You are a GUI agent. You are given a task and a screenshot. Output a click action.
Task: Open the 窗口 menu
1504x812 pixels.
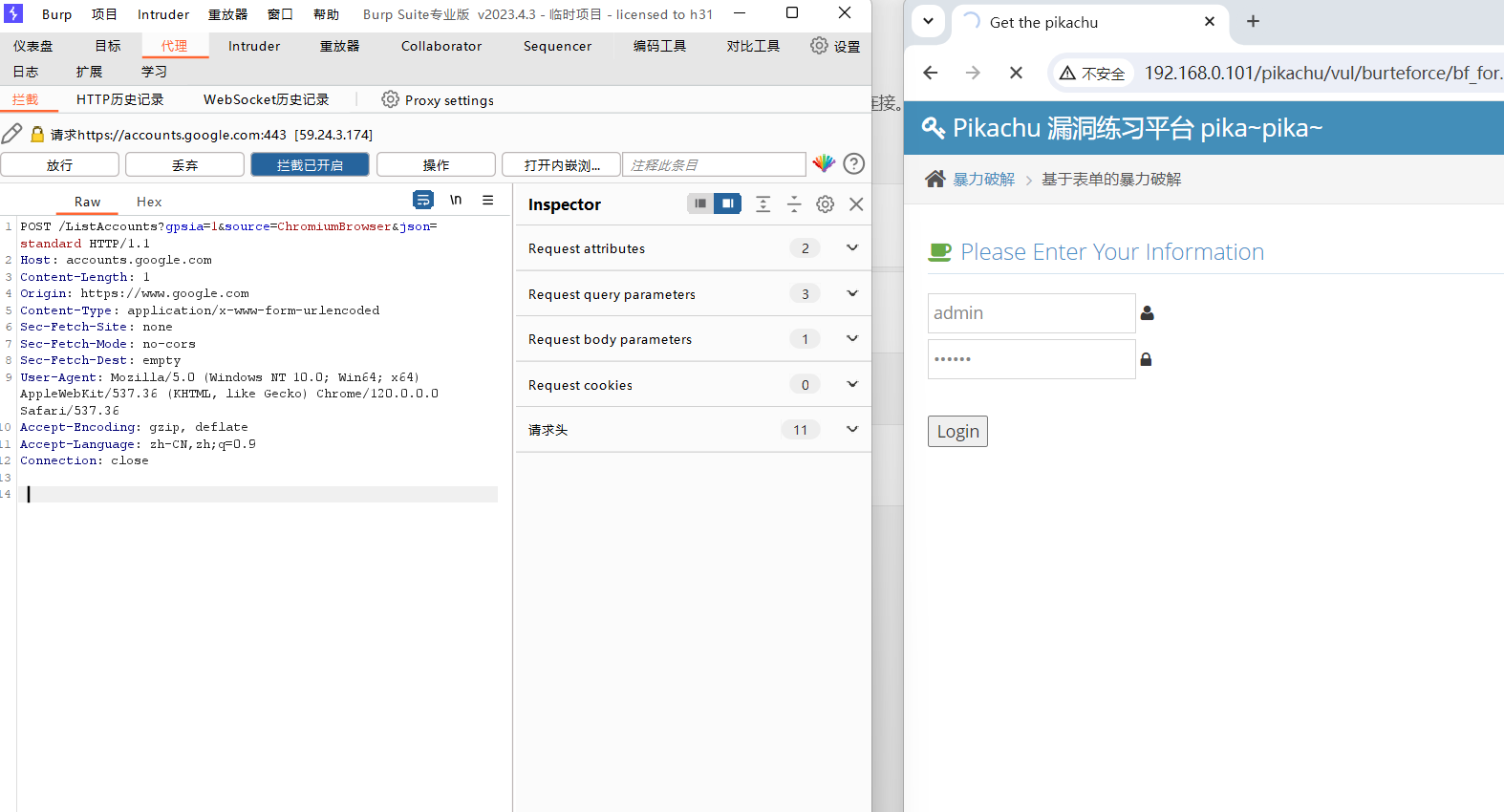coord(280,14)
